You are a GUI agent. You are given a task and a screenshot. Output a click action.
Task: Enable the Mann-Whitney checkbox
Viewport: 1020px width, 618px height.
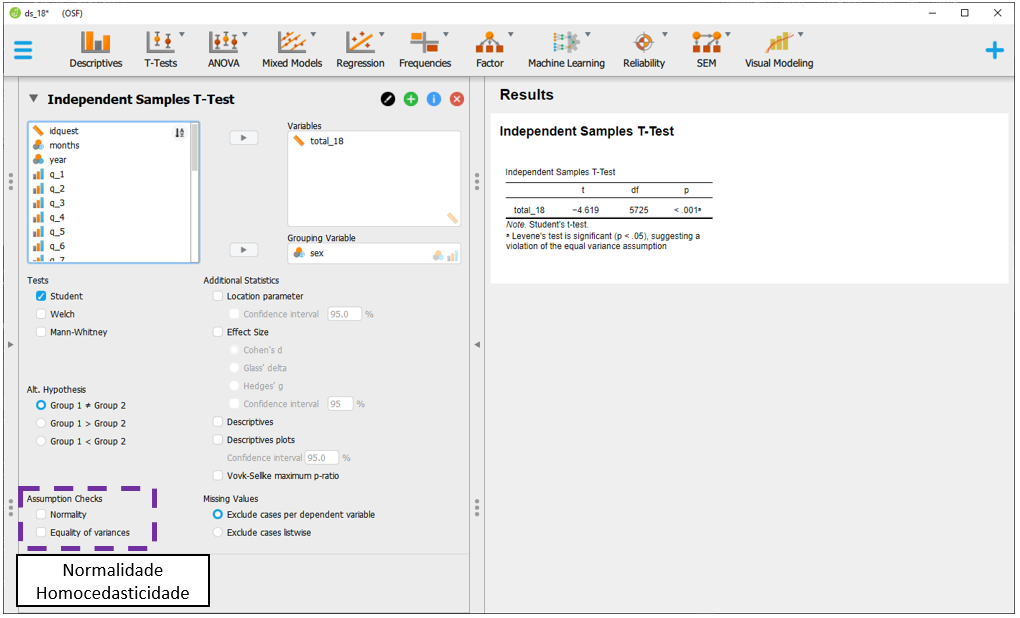coord(41,332)
